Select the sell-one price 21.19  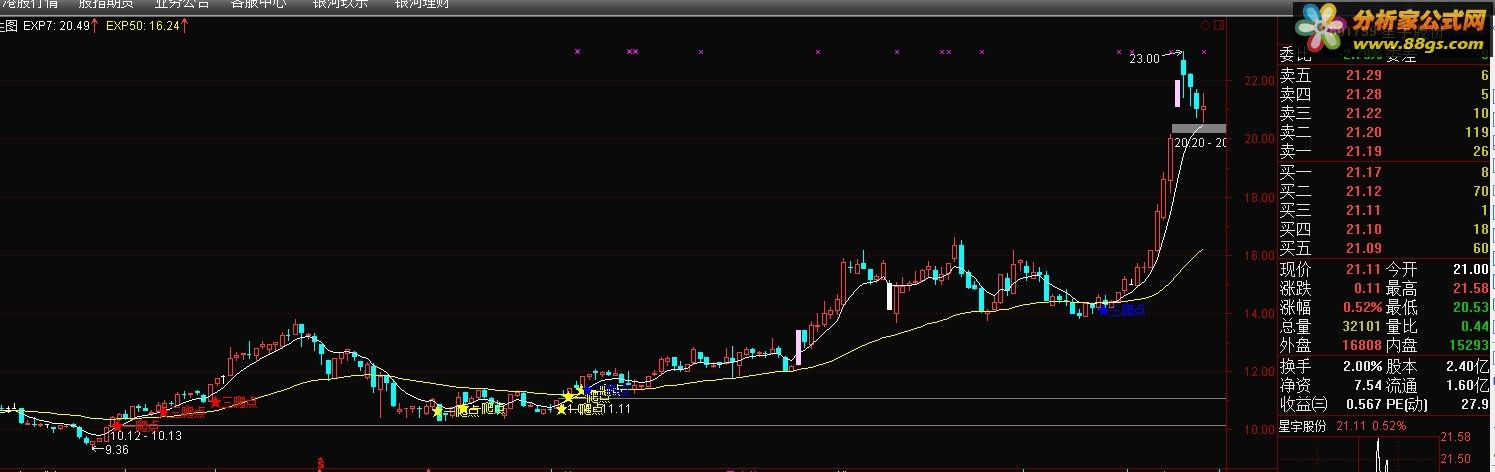pos(1364,151)
